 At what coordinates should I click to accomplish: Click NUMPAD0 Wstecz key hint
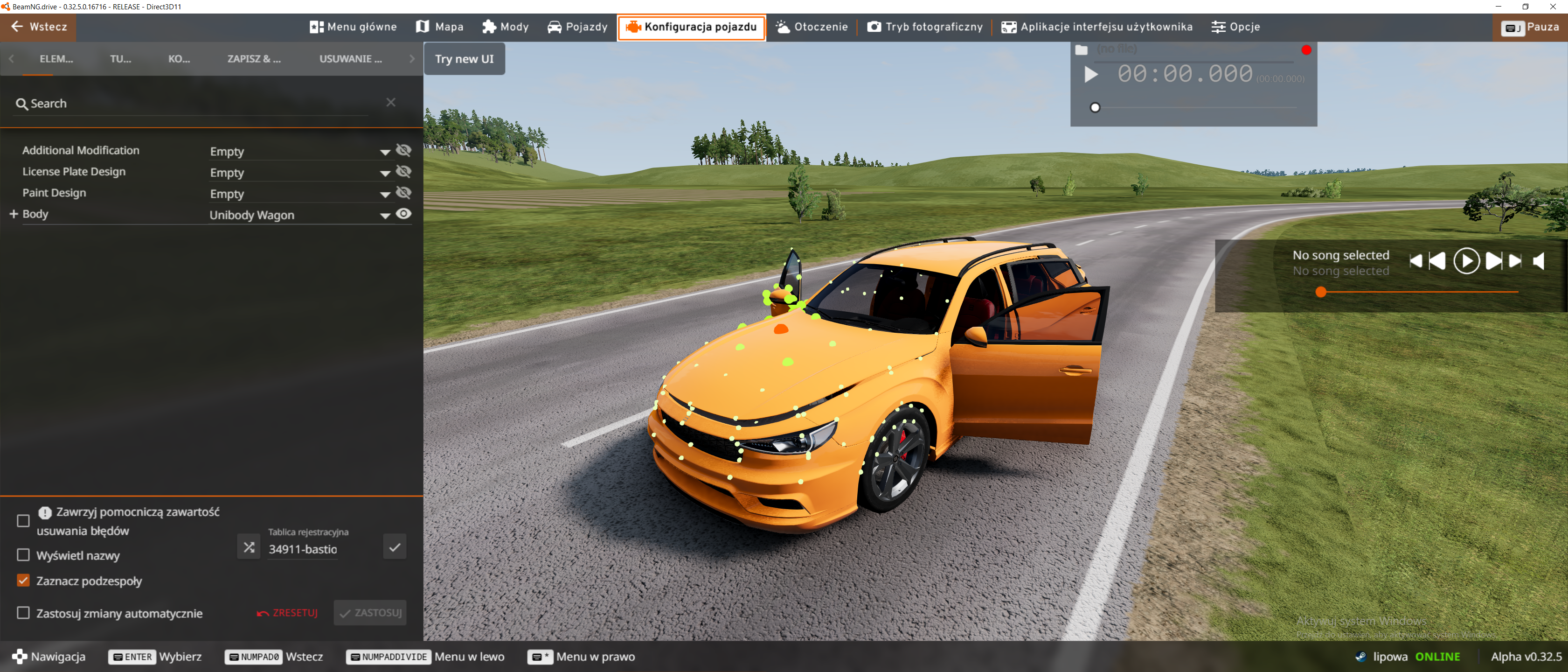coord(274,657)
